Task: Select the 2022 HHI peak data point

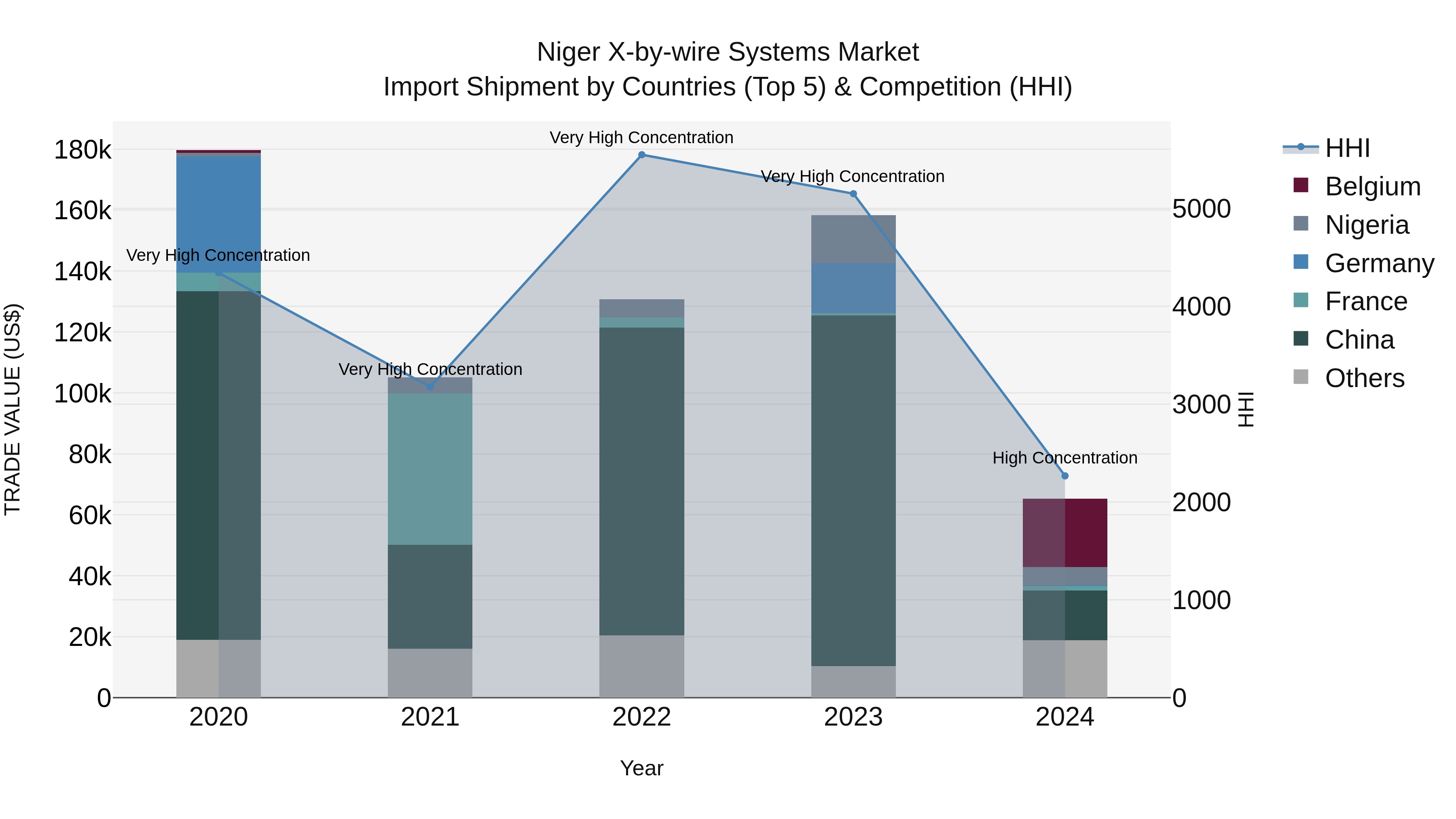Action: pos(641,155)
